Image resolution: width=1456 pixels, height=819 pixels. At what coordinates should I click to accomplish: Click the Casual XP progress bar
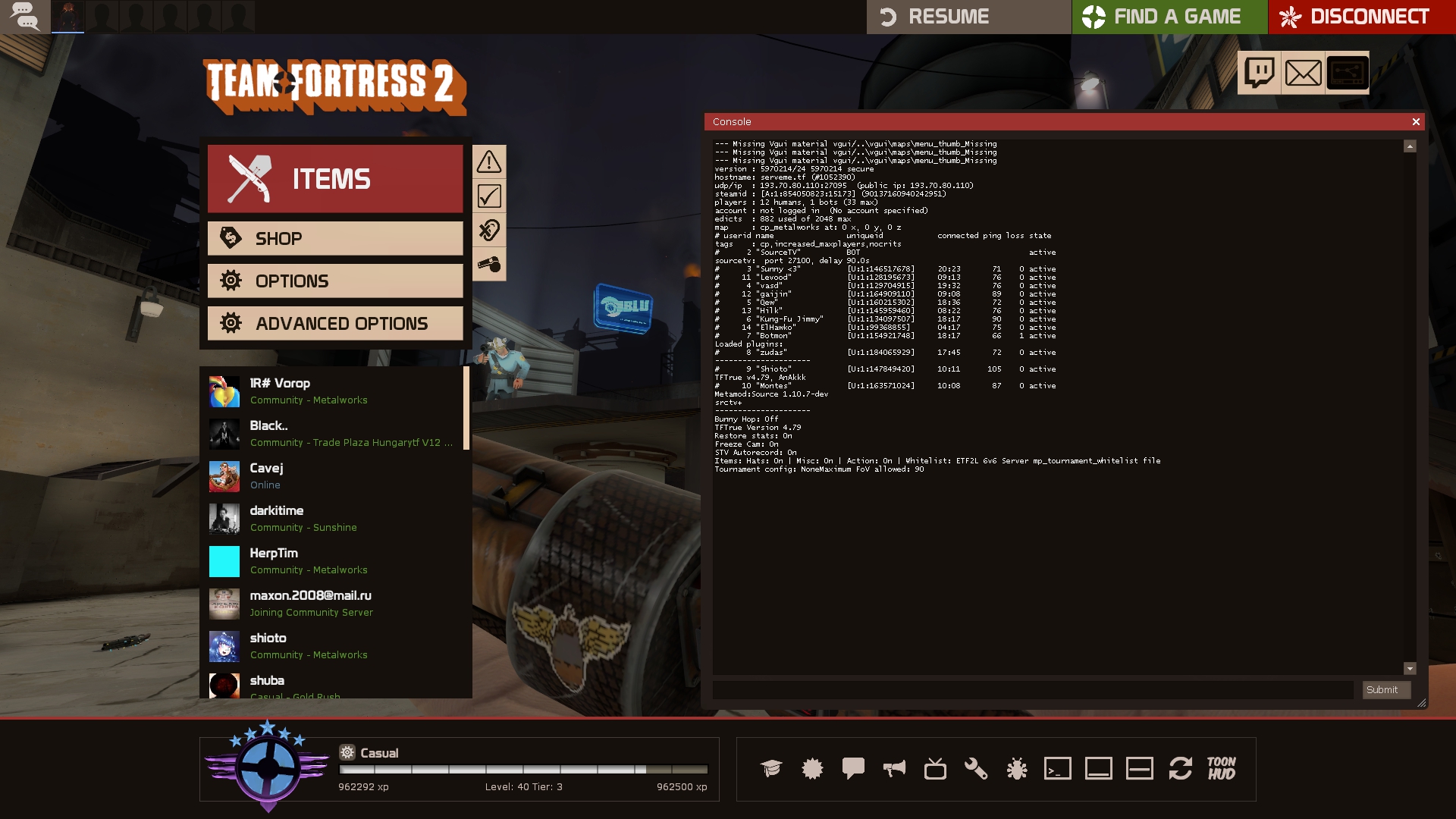(523, 769)
